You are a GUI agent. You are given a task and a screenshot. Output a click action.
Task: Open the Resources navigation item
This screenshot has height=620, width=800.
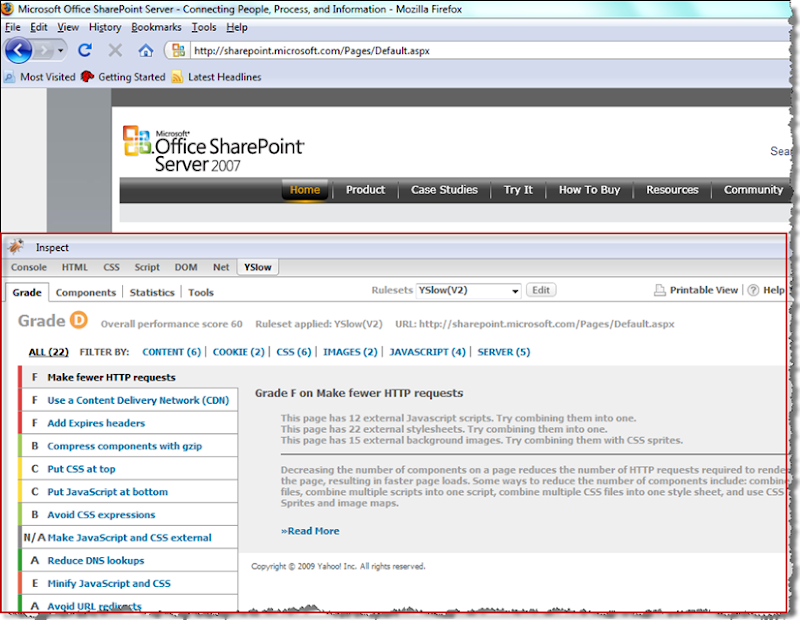[x=672, y=190]
